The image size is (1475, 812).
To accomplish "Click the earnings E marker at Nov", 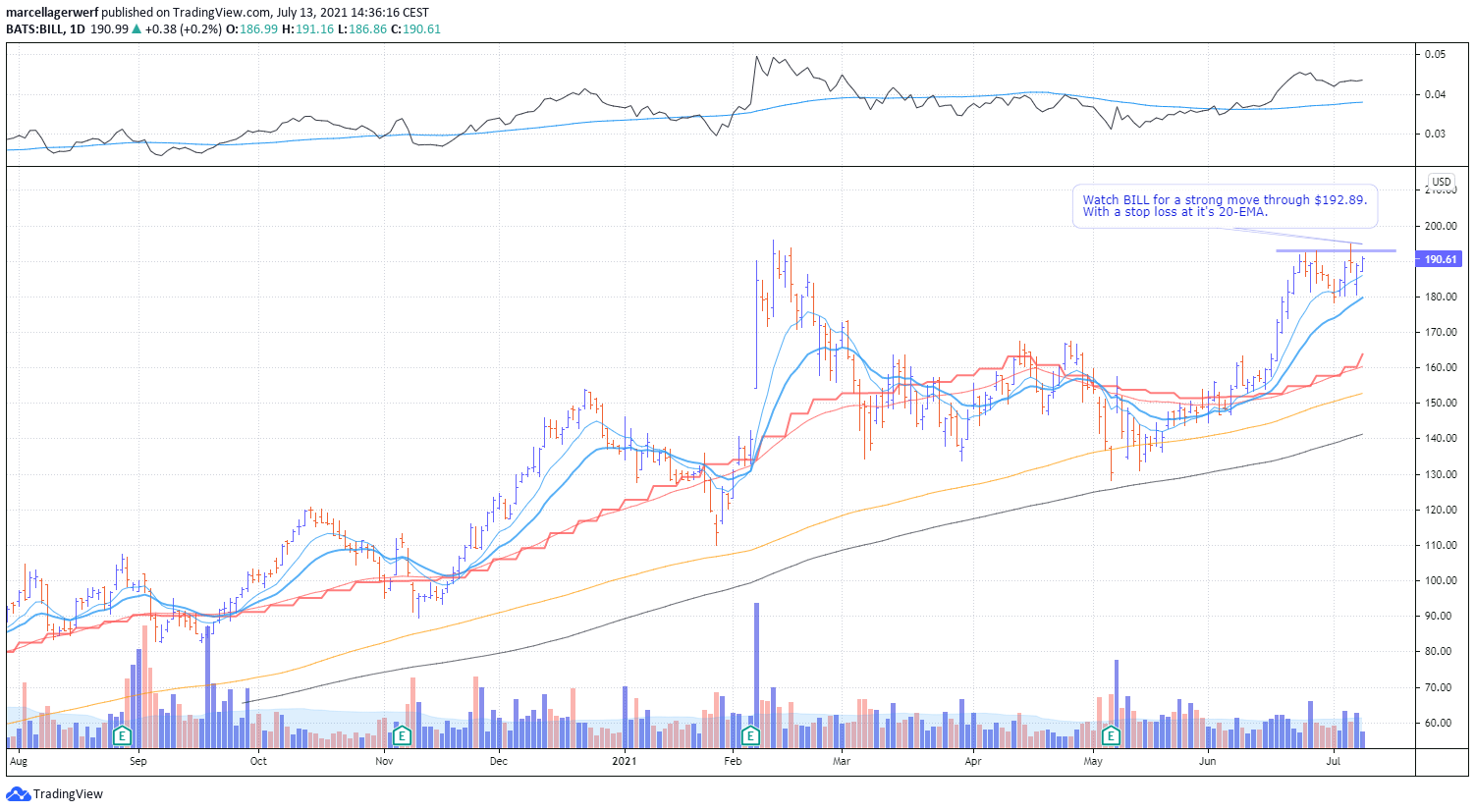I will [x=401, y=735].
